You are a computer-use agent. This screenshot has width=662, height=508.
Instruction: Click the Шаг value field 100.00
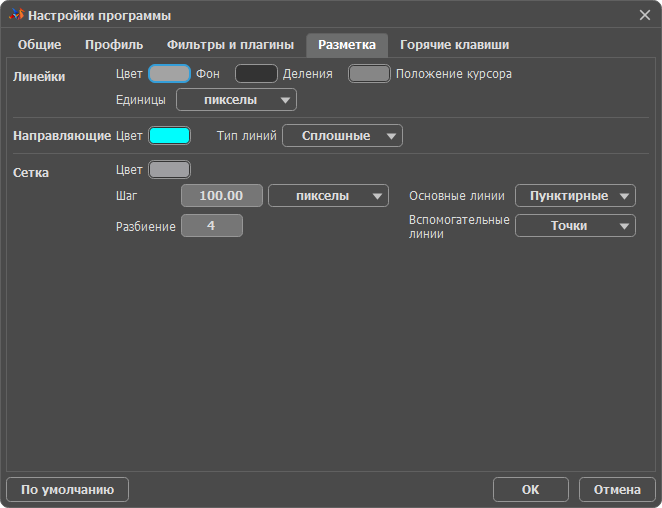(x=222, y=196)
